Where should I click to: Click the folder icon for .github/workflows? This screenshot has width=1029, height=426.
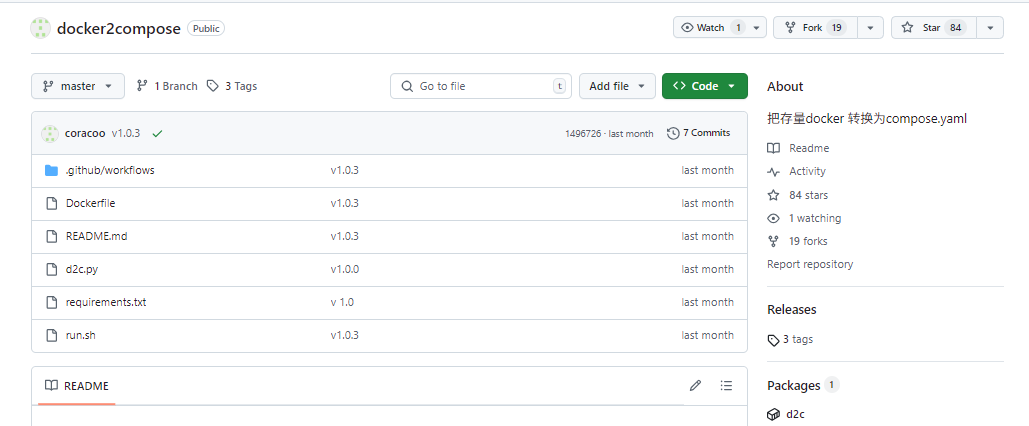(x=52, y=171)
